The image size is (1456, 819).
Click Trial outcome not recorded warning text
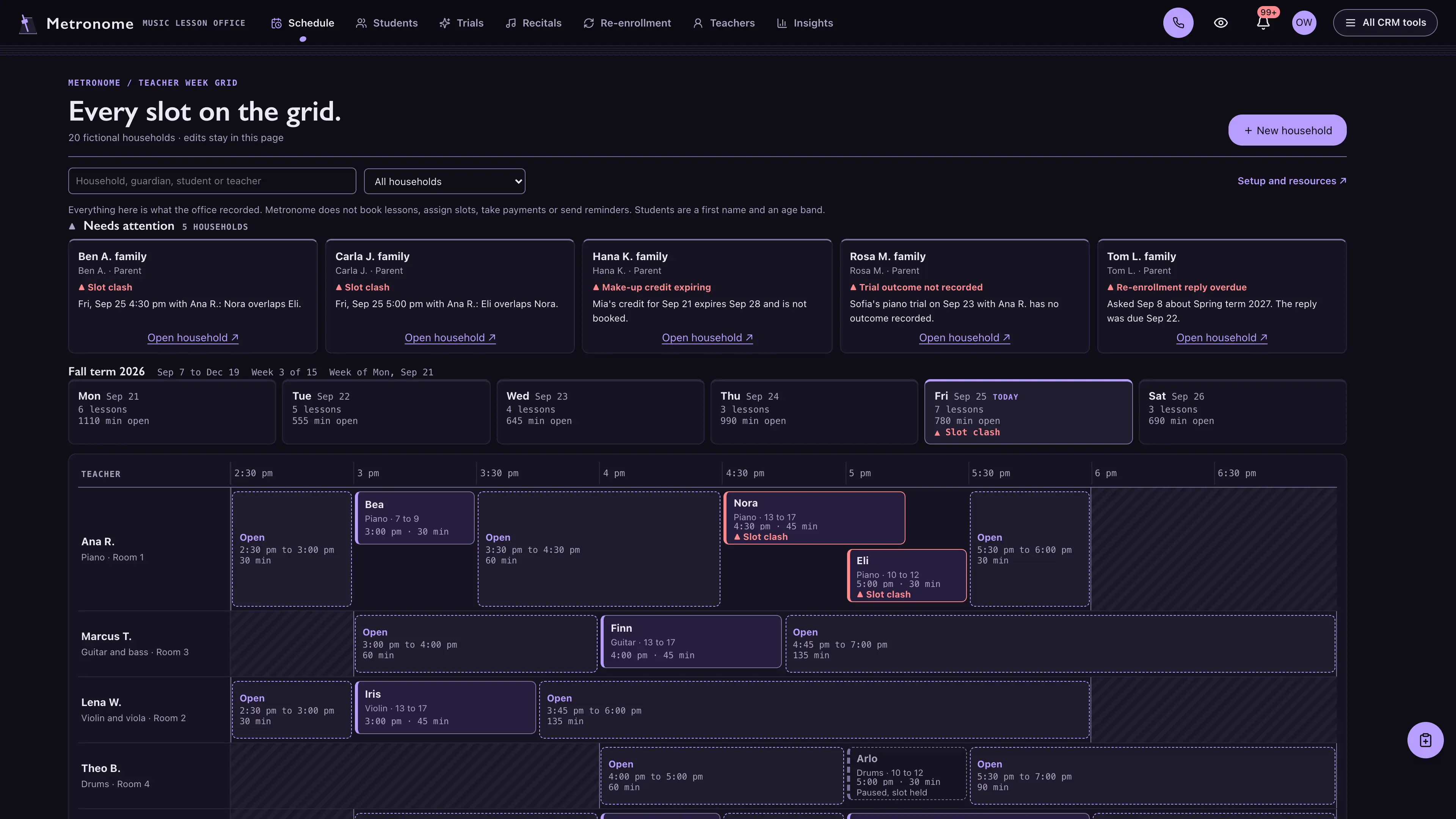(916, 287)
